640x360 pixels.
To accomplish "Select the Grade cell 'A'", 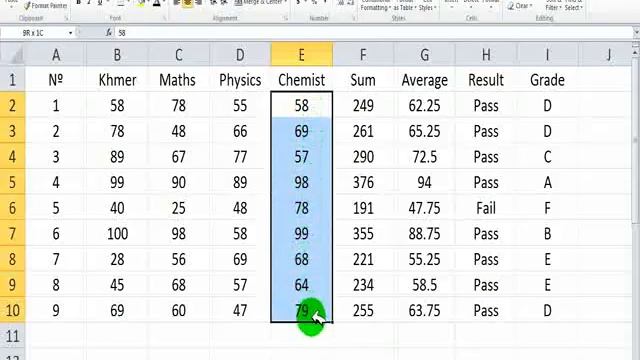I will (x=547, y=182).
